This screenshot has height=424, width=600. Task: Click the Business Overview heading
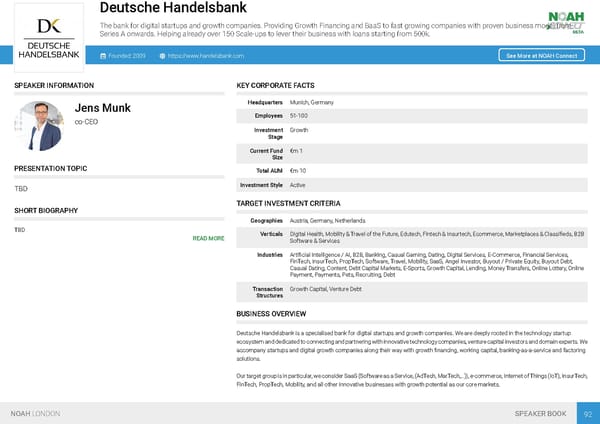pyautogui.click(x=270, y=313)
